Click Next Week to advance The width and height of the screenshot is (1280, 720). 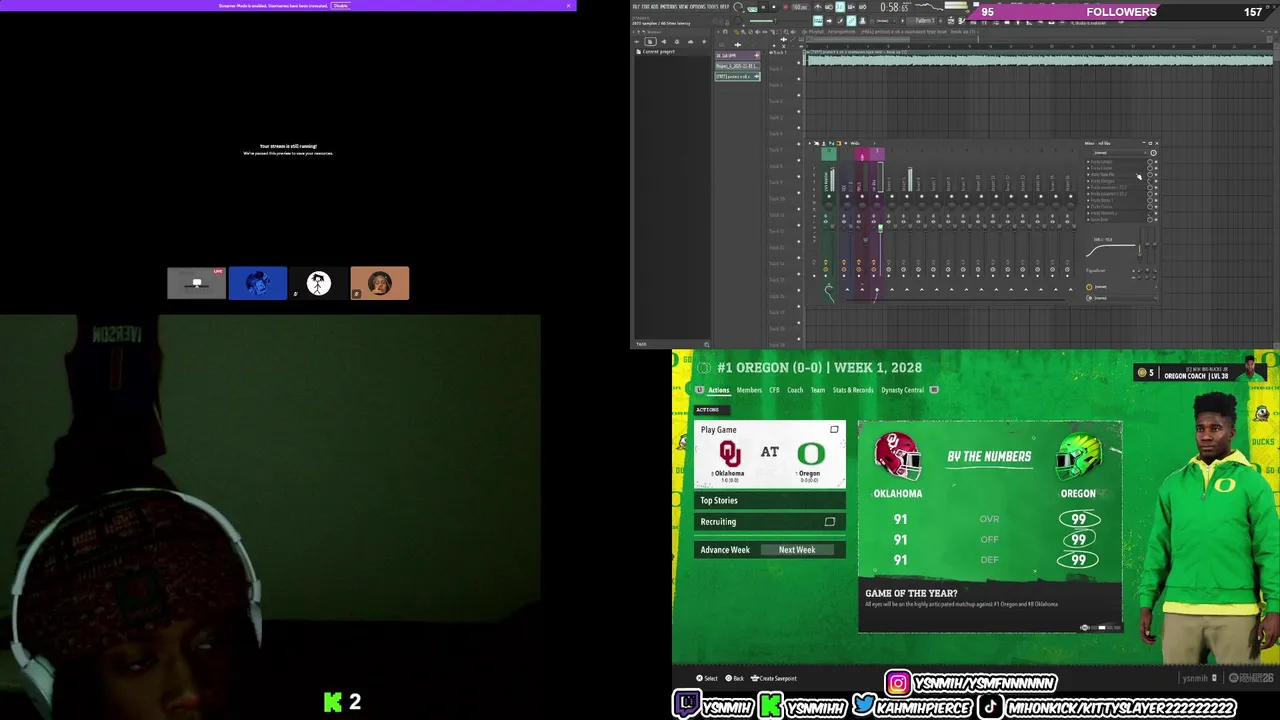coord(797,550)
